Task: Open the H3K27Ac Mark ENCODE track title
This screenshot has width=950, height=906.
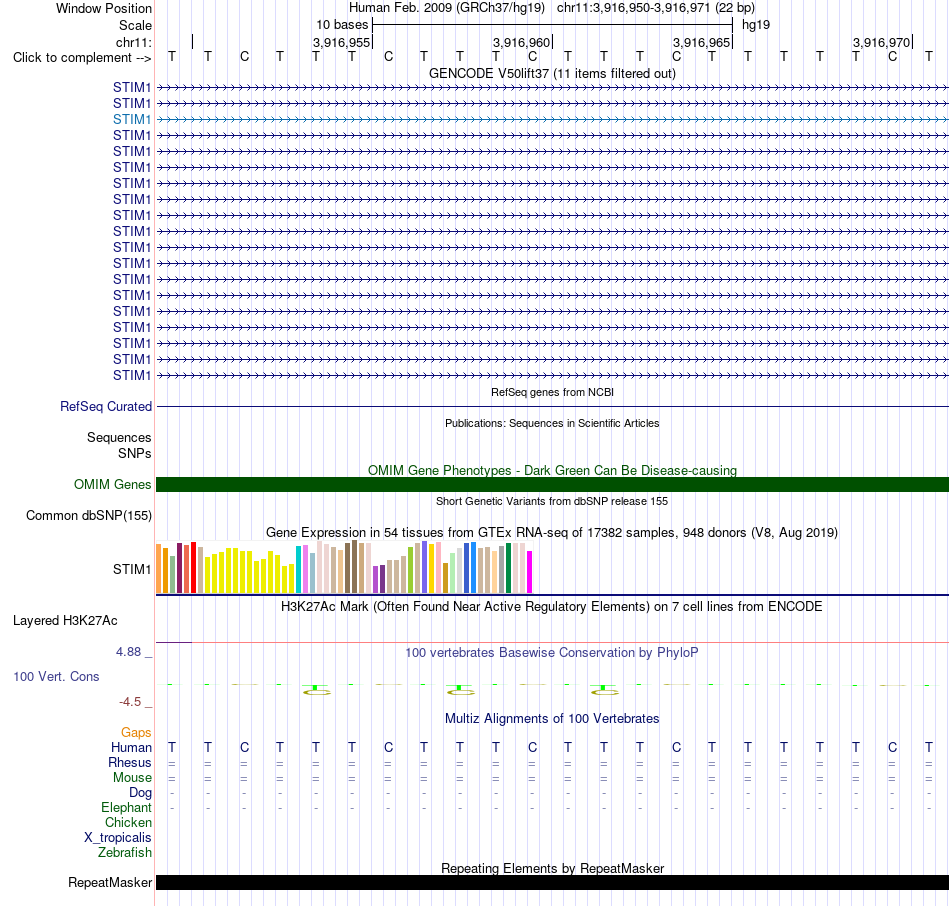Action: coord(552,607)
